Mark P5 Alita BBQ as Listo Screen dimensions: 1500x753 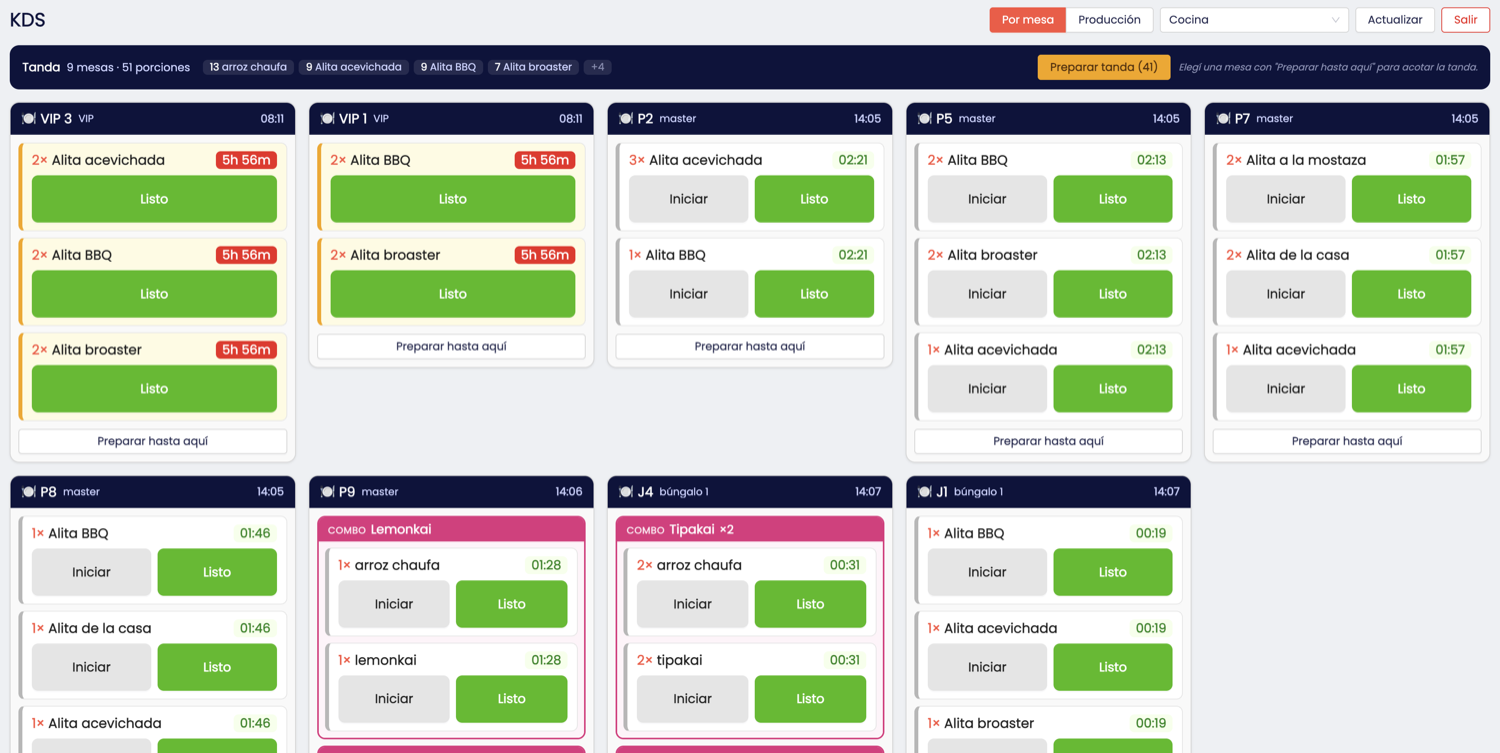click(x=1113, y=199)
